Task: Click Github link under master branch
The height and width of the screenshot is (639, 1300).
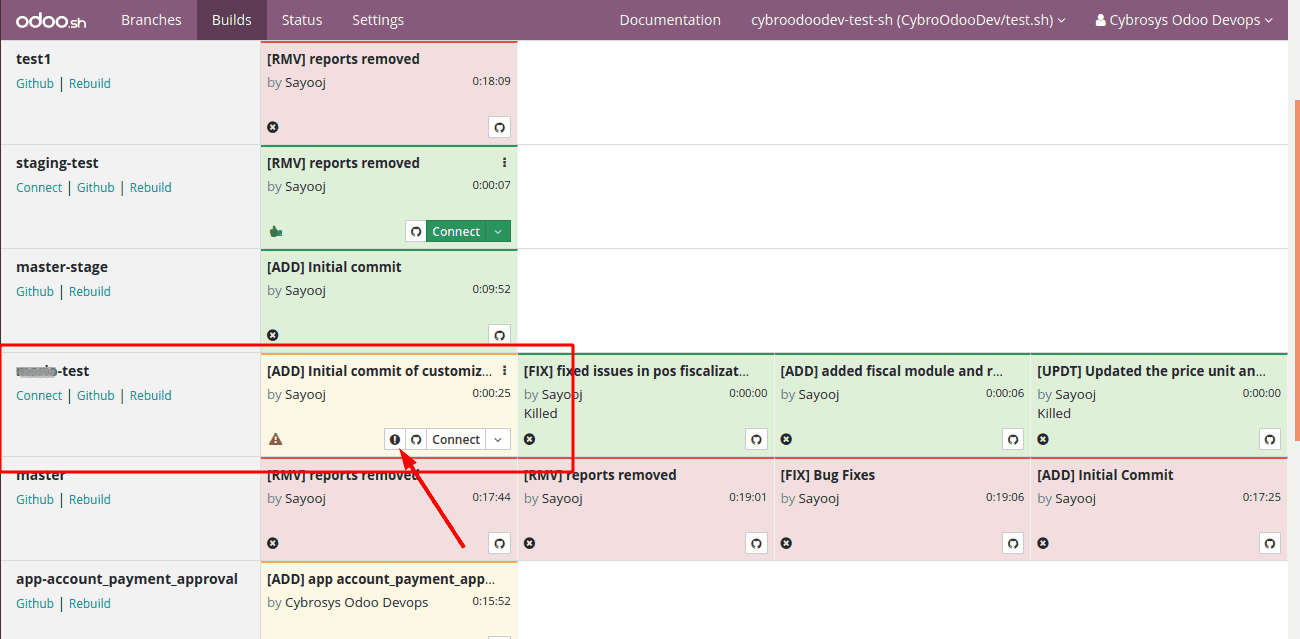Action: pyautogui.click(x=35, y=499)
